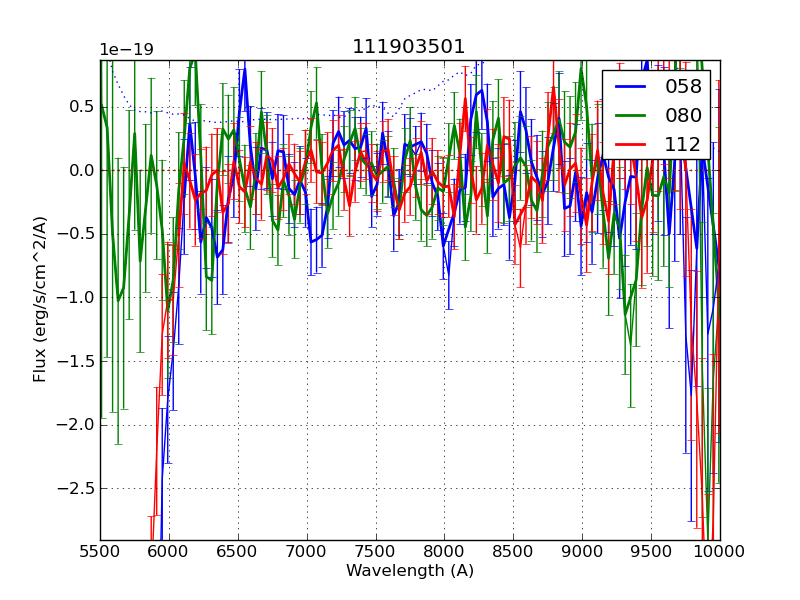The width and height of the screenshot is (800, 600).
Task: Click the red line sample in legend
Action: point(630,145)
